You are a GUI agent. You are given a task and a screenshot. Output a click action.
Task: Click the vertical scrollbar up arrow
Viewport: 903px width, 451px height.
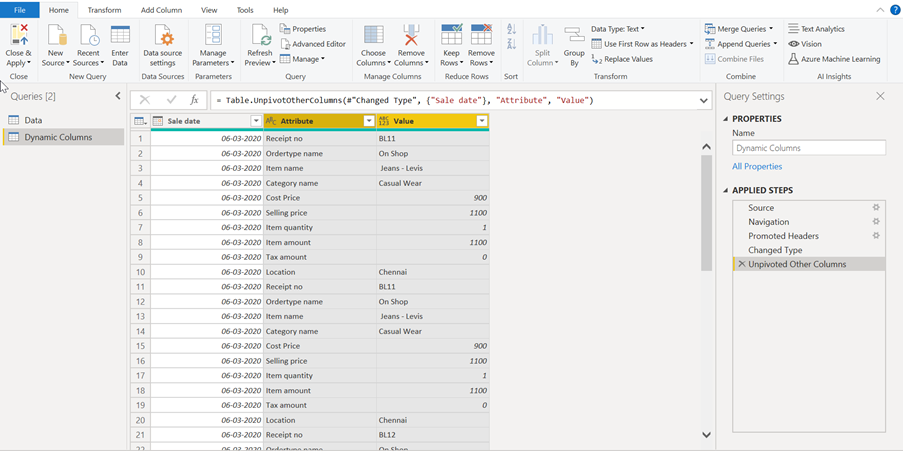click(x=707, y=147)
